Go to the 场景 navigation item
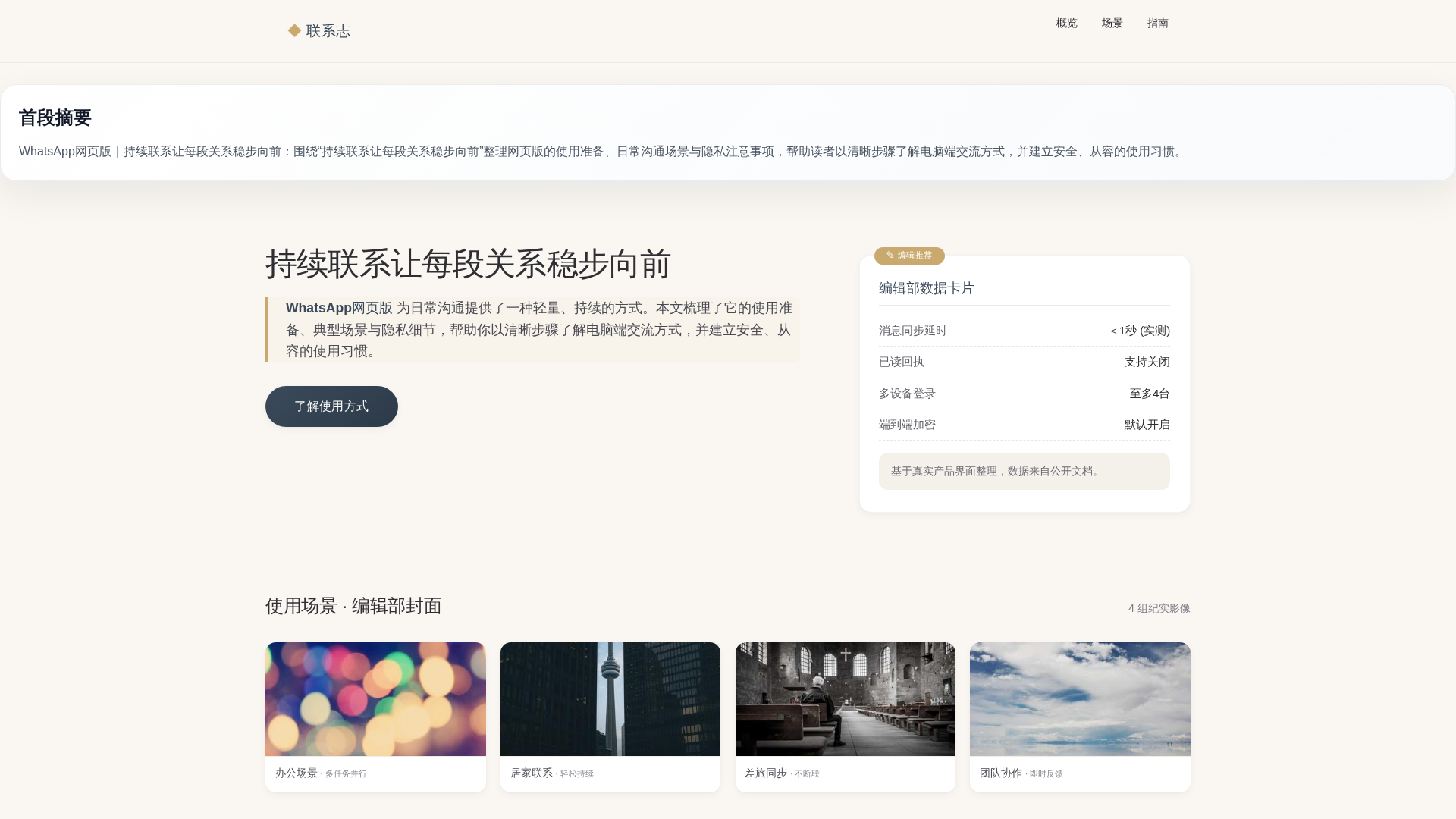Viewport: 1456px width, 819px height. [x=1112, y=24]
